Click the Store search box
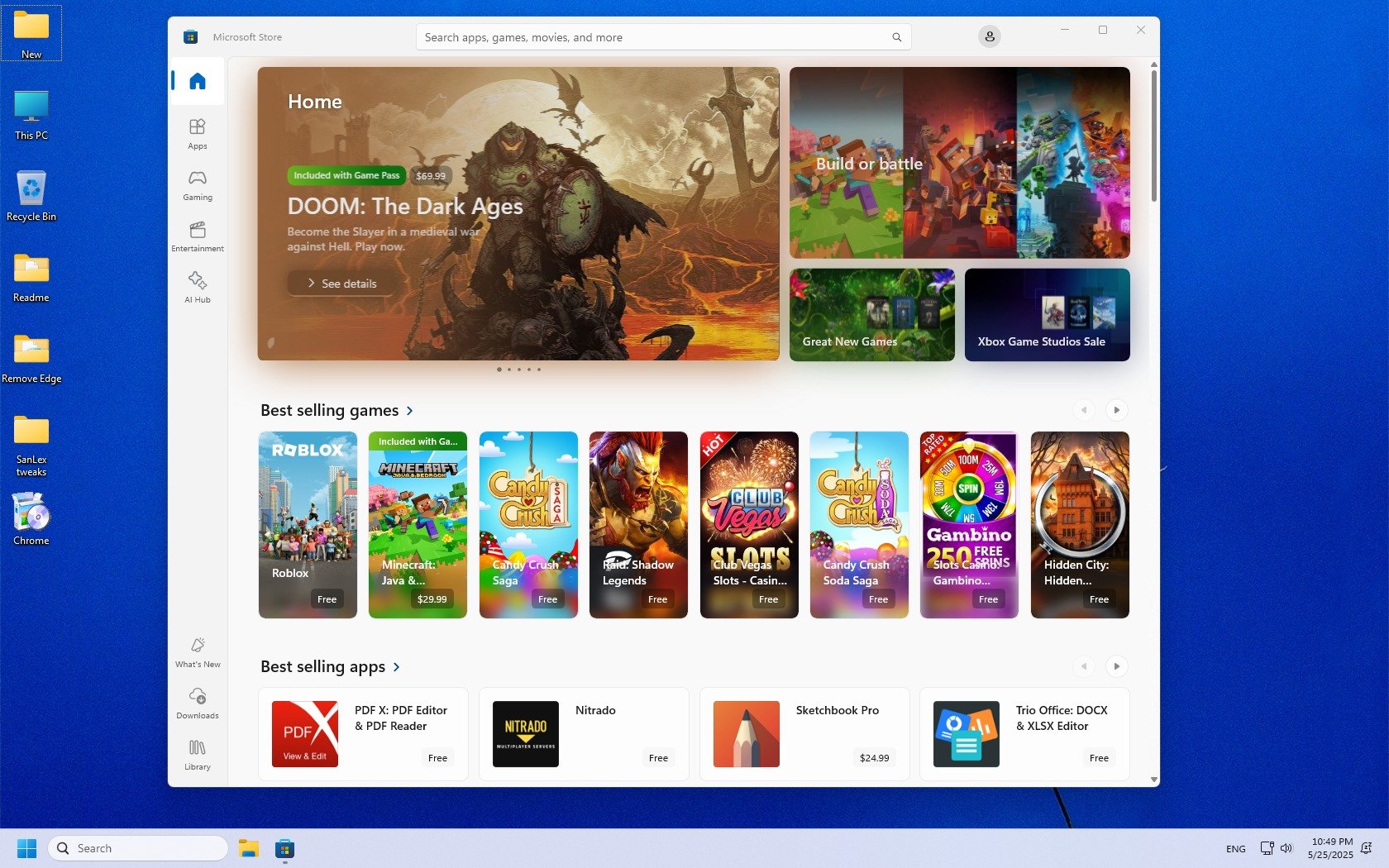The height and width of the screenshot is (868, 1389). click(663, 37)
